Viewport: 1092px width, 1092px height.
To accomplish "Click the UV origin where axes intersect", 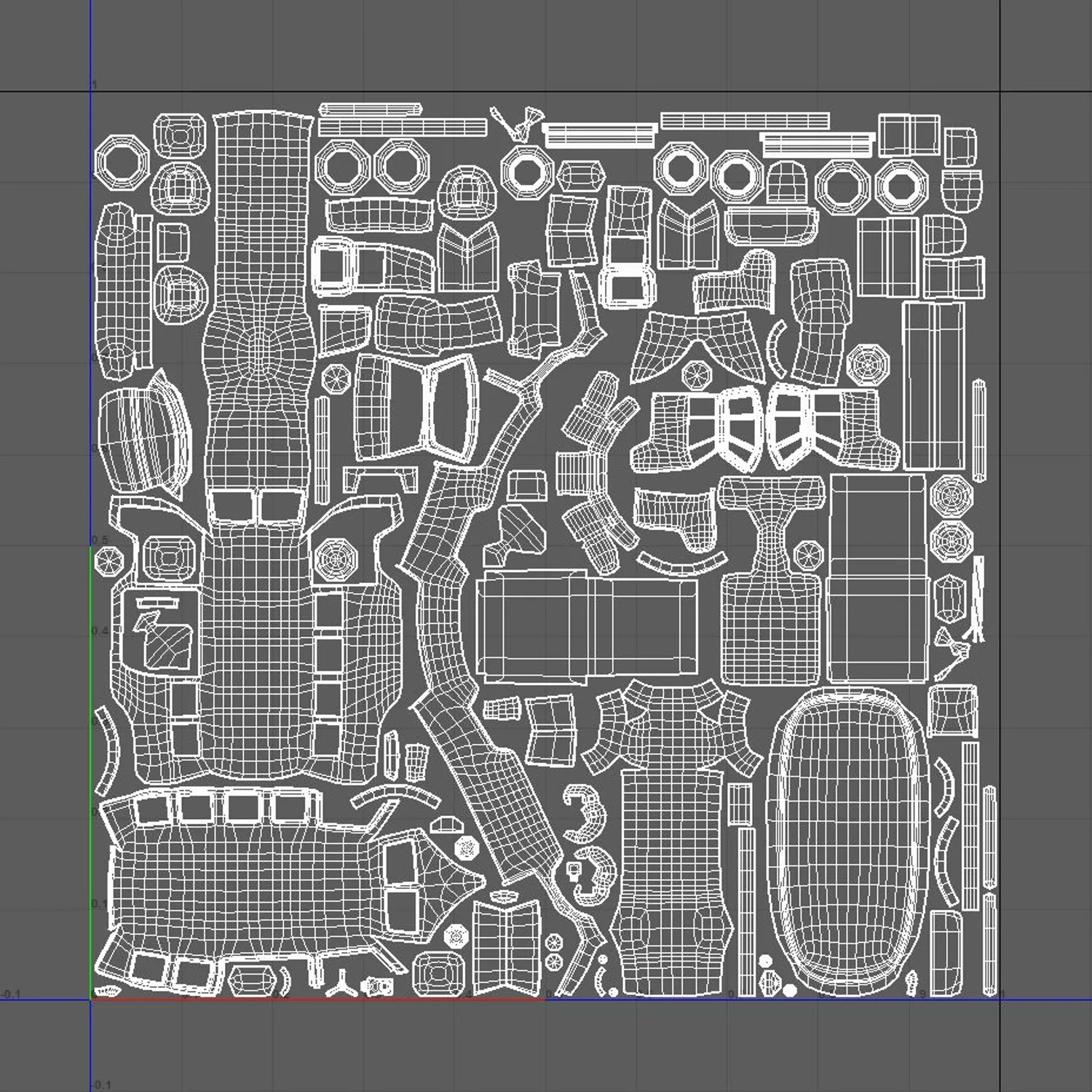I will (91, 999).
